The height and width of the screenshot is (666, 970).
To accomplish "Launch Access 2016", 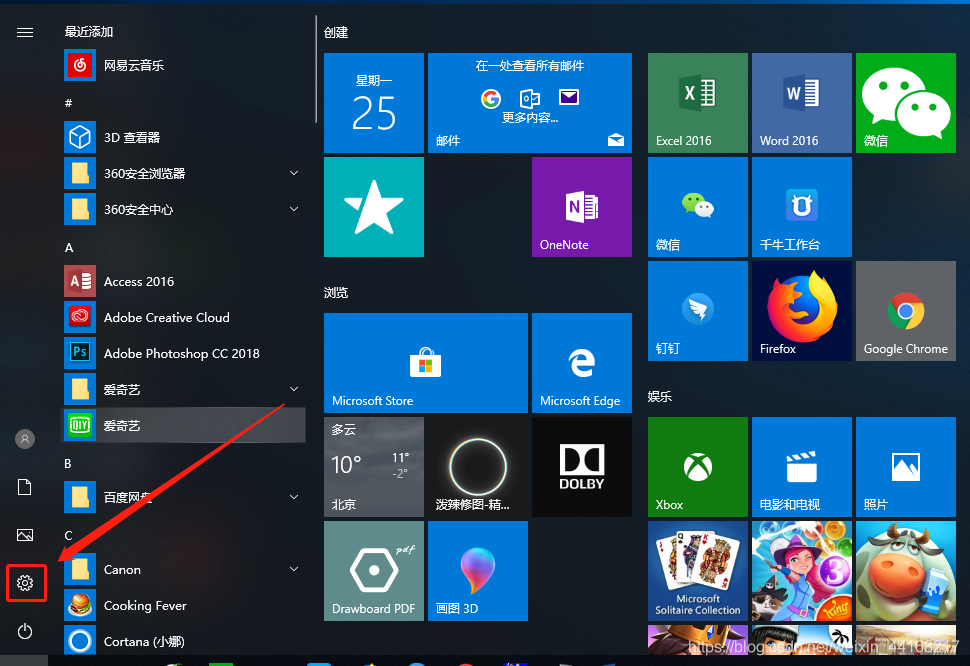I will click(185, 281).
